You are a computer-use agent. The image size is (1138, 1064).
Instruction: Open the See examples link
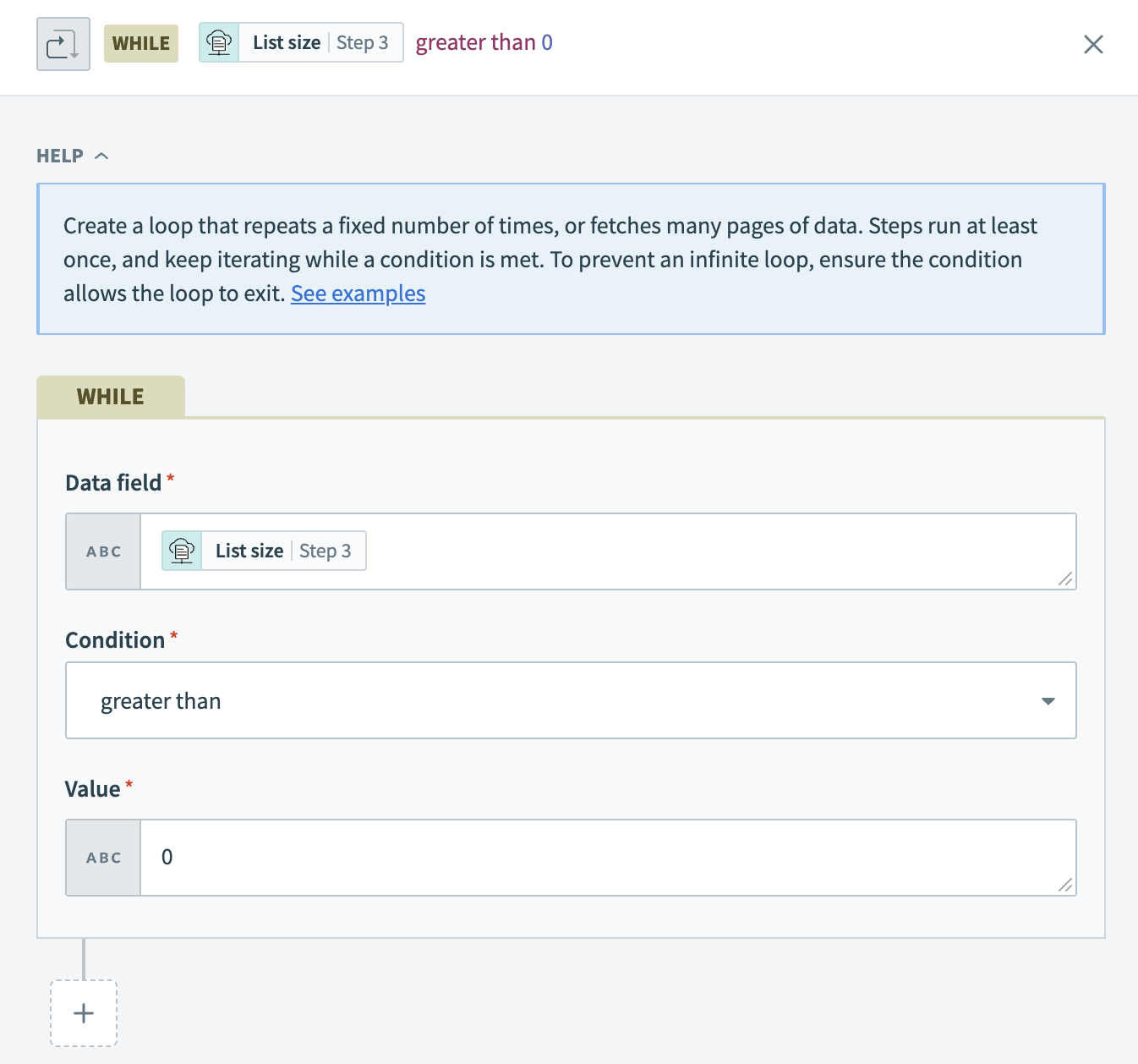tap(358, 293)
